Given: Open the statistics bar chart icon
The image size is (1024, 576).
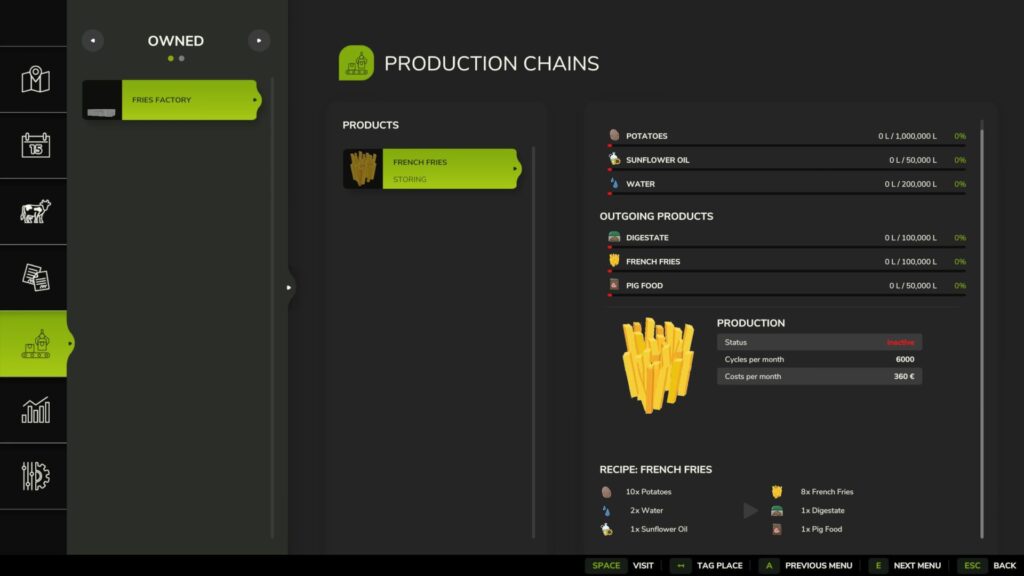Looking at the screenshot, I should pos(35,410).
